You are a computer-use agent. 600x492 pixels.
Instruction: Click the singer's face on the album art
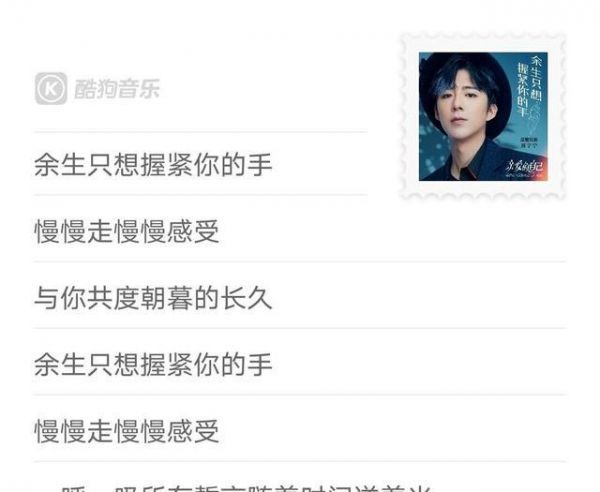pos(464,112)
